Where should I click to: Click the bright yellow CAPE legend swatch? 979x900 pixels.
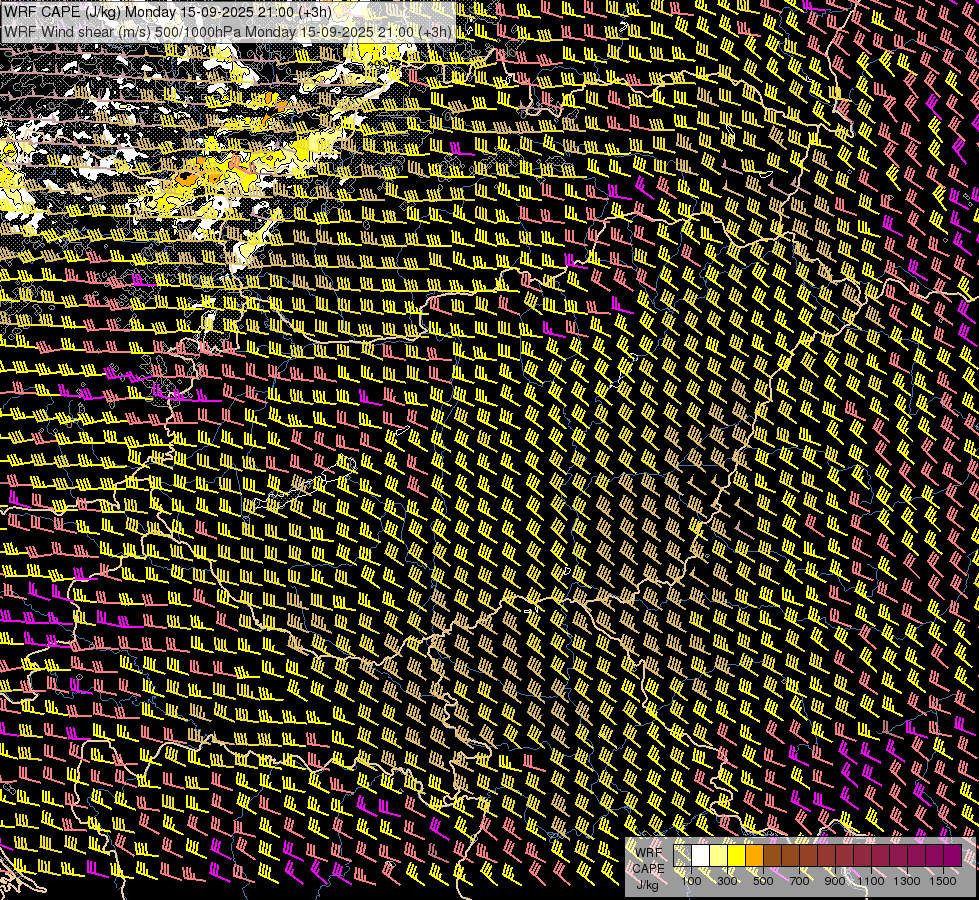click(737, 855)
